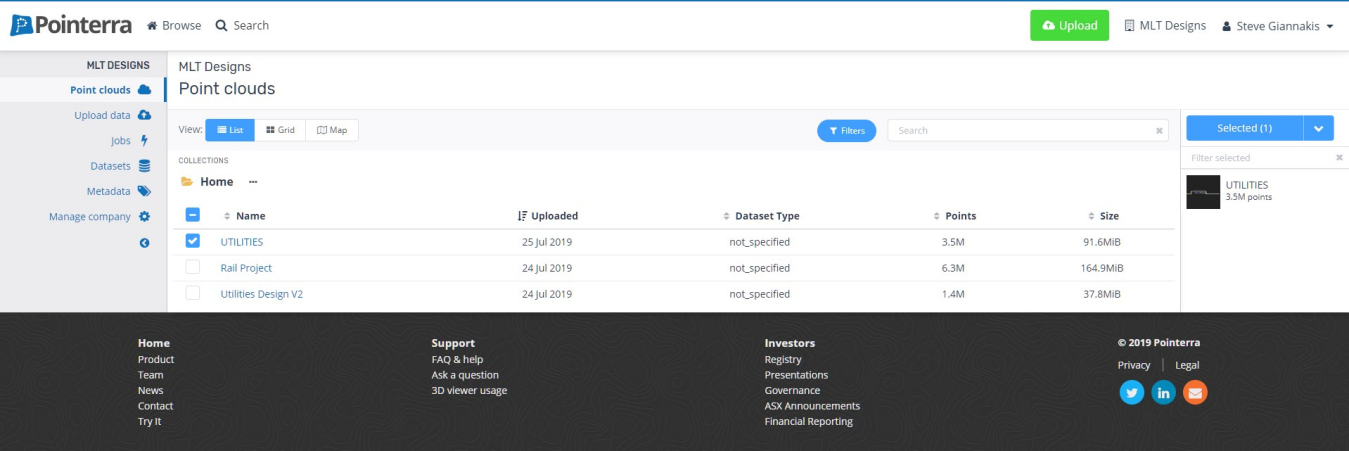The width and height of the screenshot is (1349, 451).
Task: Switch to Map view
Action: 332,130
